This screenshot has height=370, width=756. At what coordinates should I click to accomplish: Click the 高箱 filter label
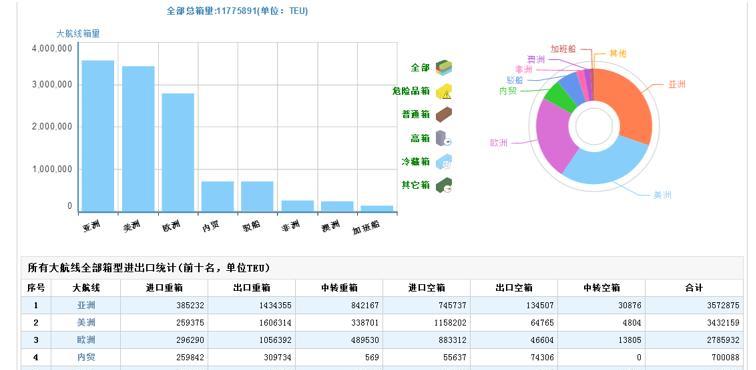(x=420, y=138)
